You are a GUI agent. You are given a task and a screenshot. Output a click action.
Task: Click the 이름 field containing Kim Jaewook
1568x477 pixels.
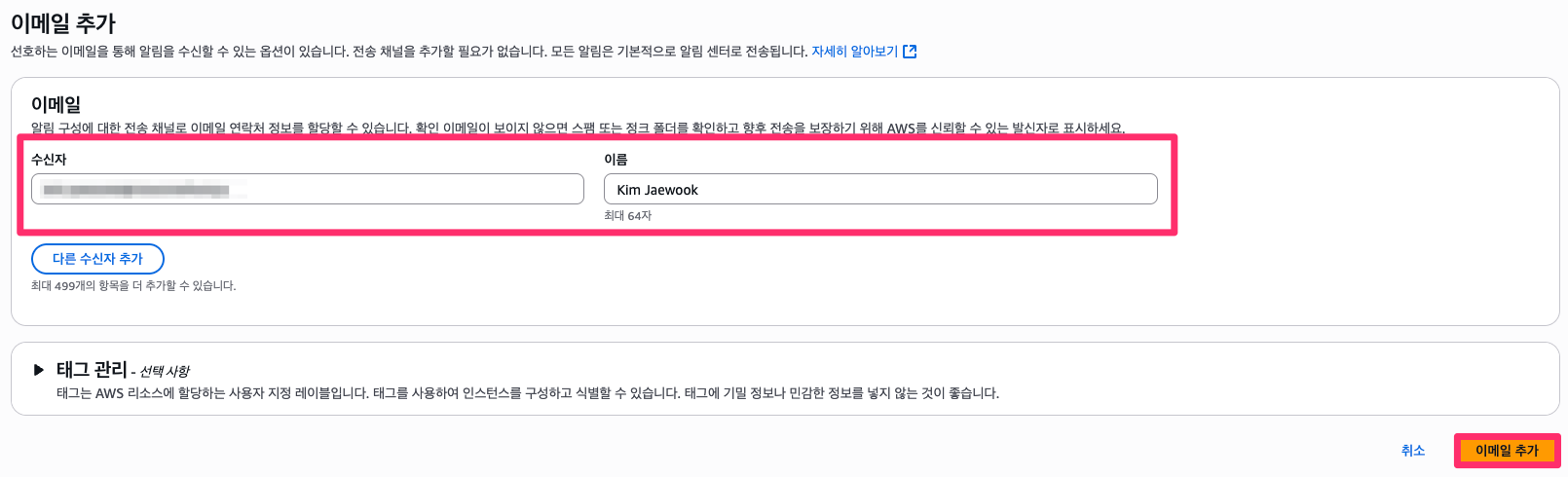pos(880,189)
